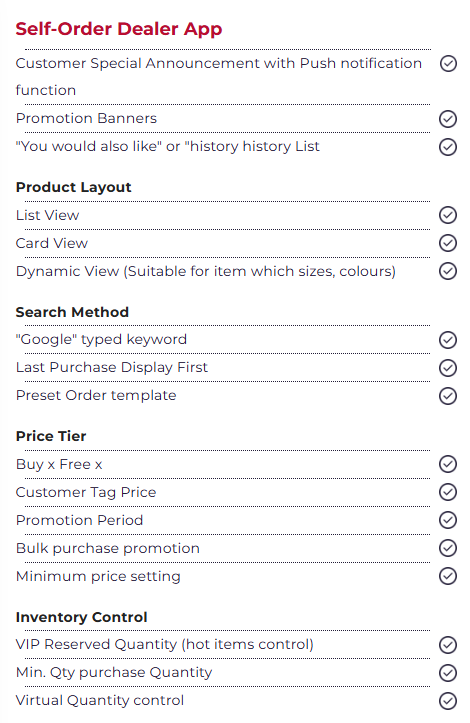The image size is (470, 723).
Task: Click the Self-Order Dealer App heading
Action: pos(119,29)
